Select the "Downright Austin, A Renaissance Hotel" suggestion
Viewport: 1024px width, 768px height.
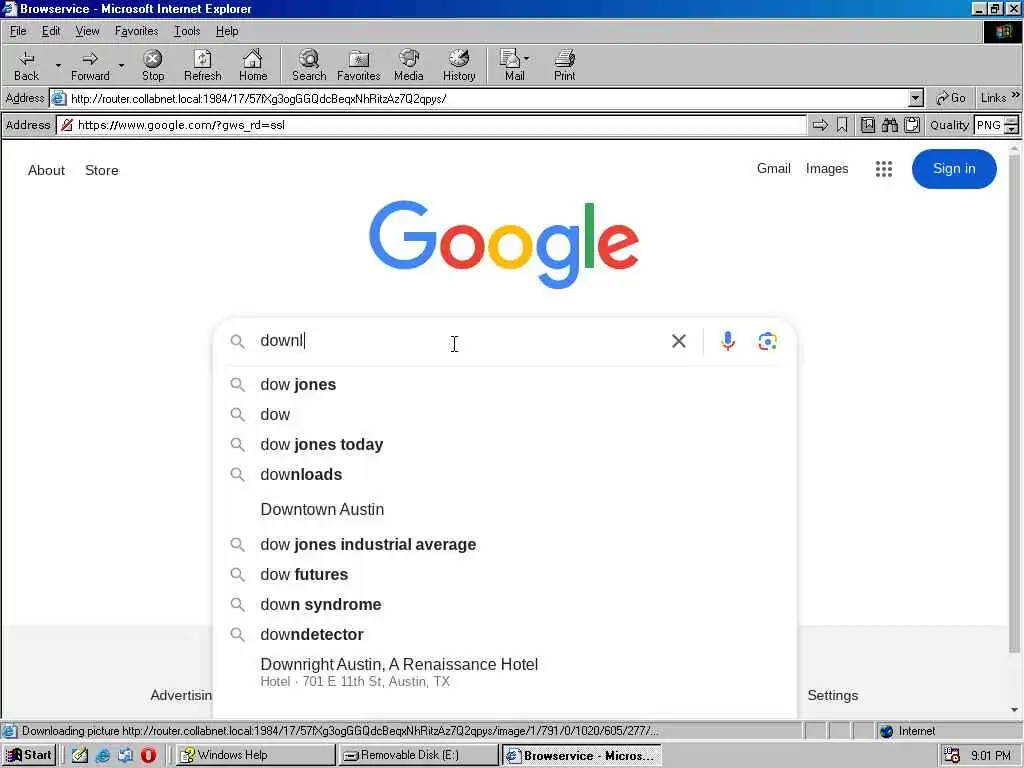point(505,672)
